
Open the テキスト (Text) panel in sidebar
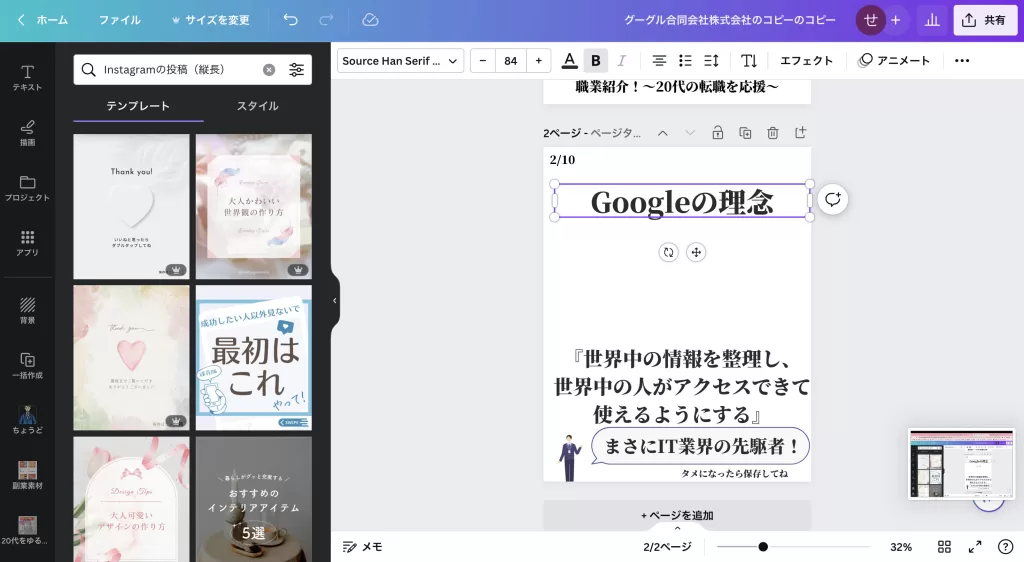coord(27,78)
